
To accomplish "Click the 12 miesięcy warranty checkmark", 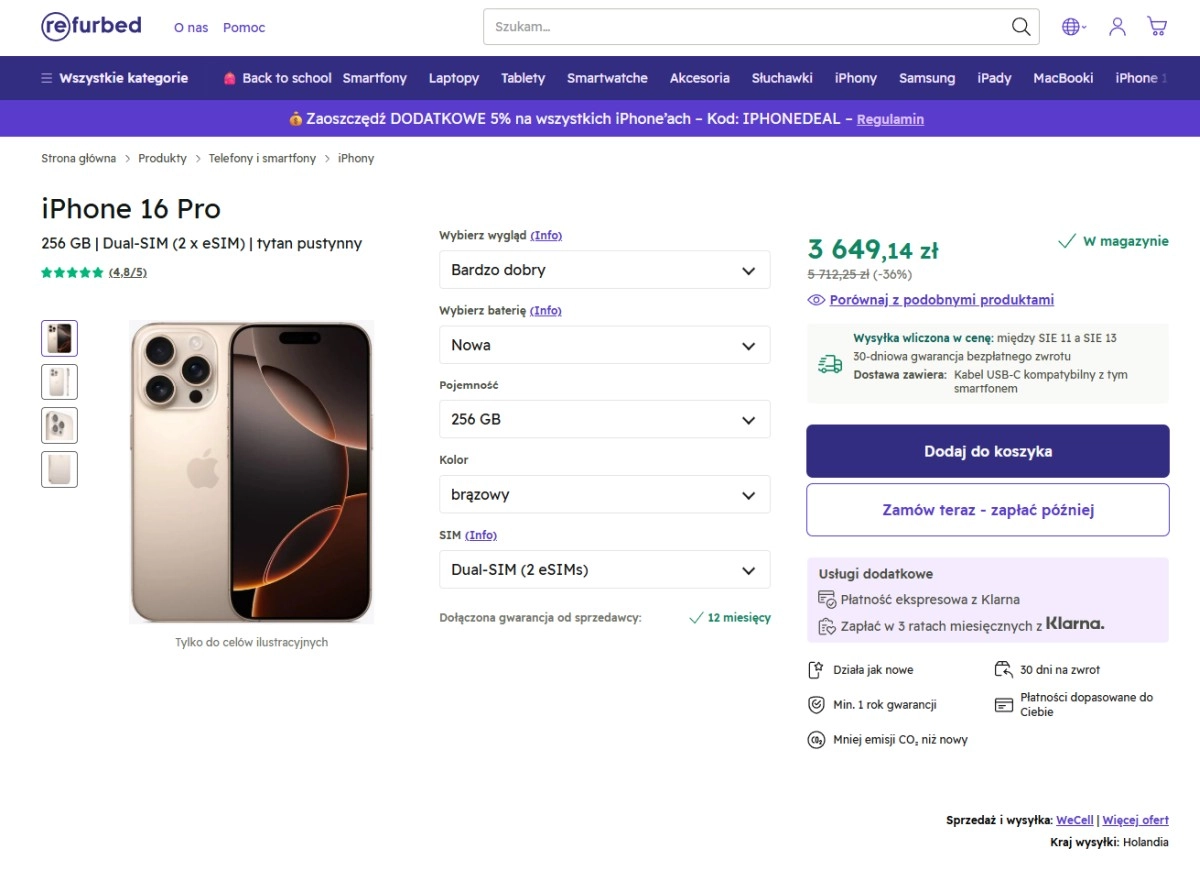I will tap(697, 618).
